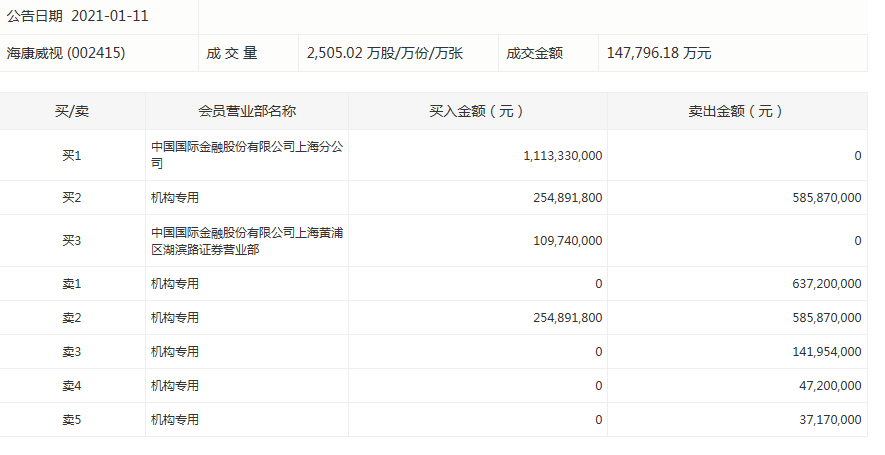Select the volume value 2,505.02 万股/万份/万张
885x455 pixels.
pyautogui.click(x=385, y=53)
